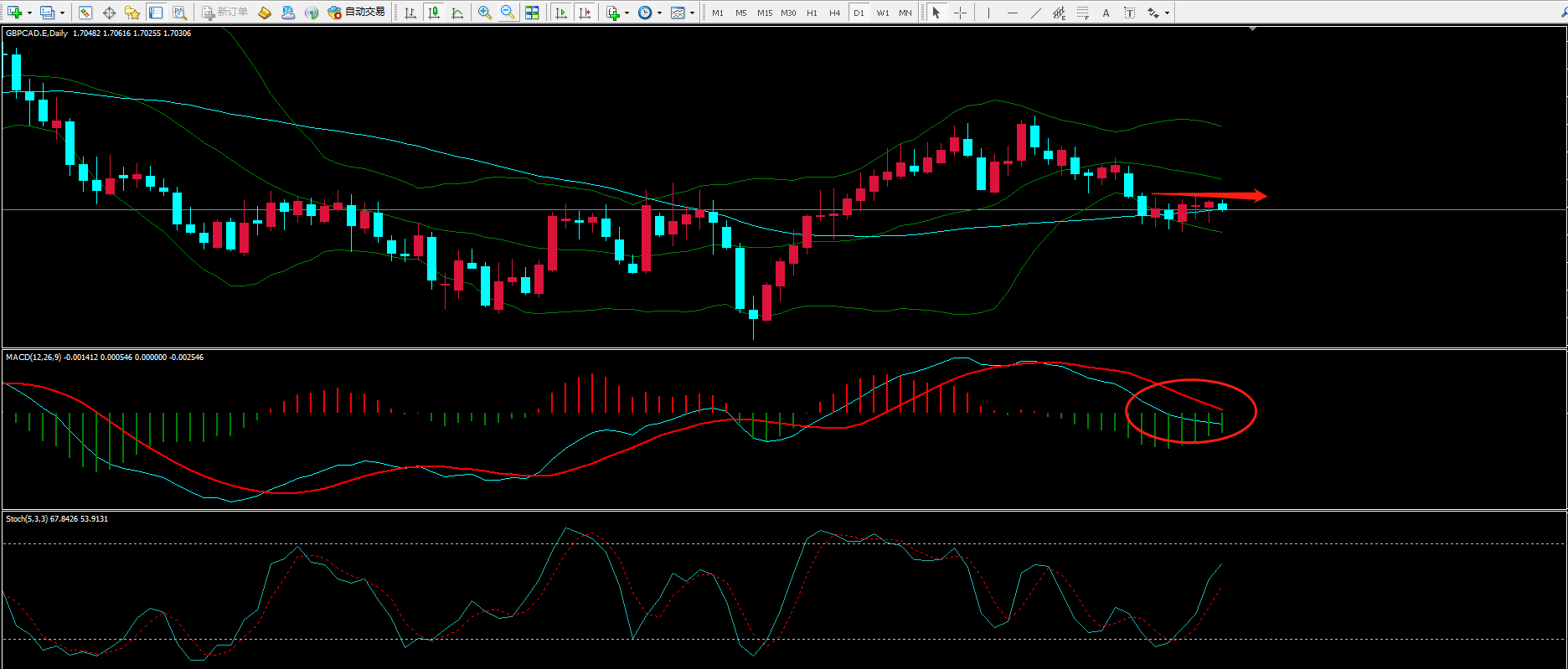
Task: Switch chart to candlestick mode
Action: click(x=434, y=13)
